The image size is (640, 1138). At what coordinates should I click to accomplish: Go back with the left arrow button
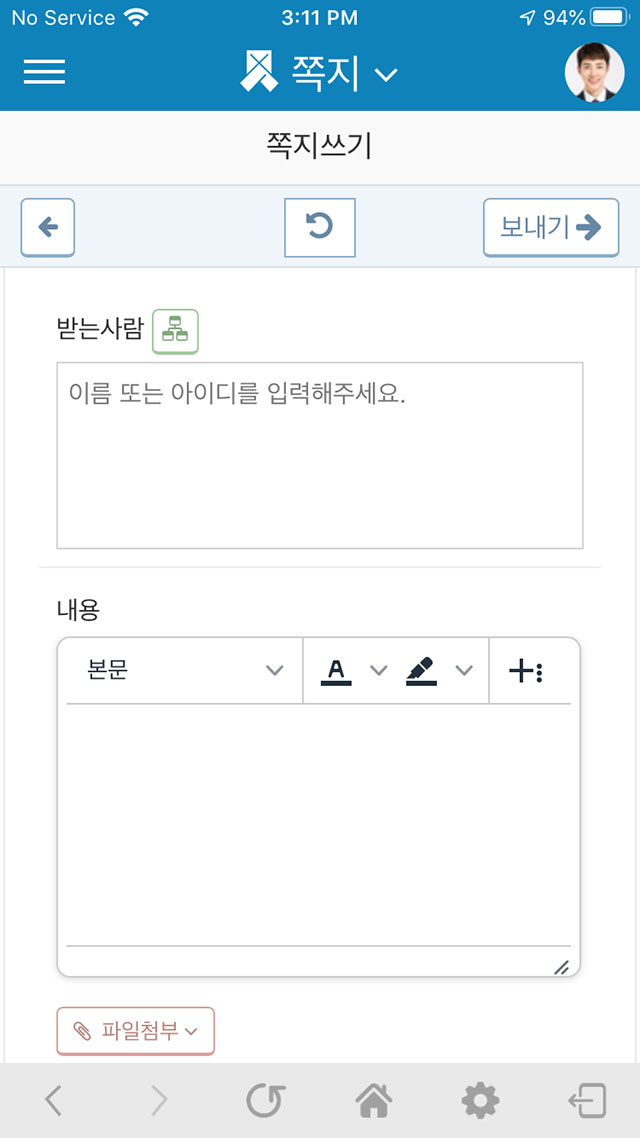pos(48,228)
